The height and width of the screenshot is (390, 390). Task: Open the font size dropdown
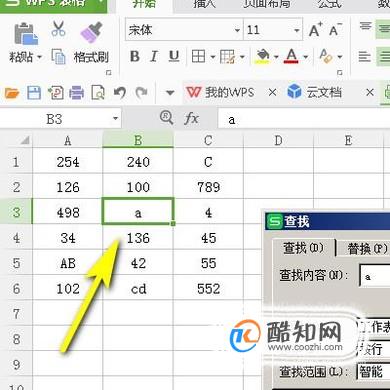coord(297,30)
